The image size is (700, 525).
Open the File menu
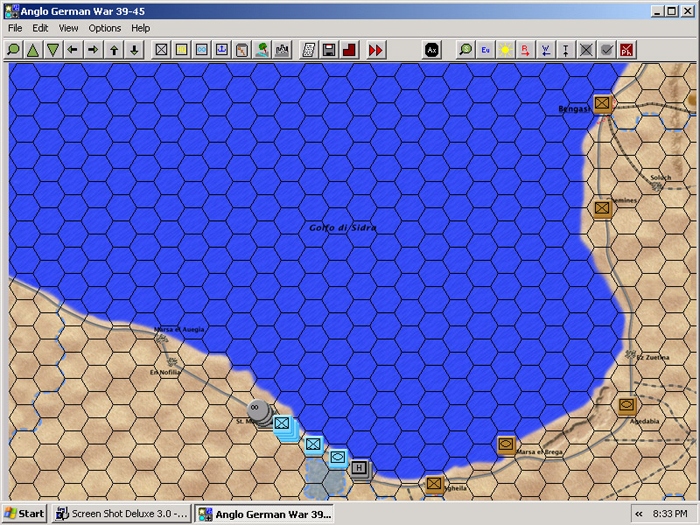pos(15,28)
